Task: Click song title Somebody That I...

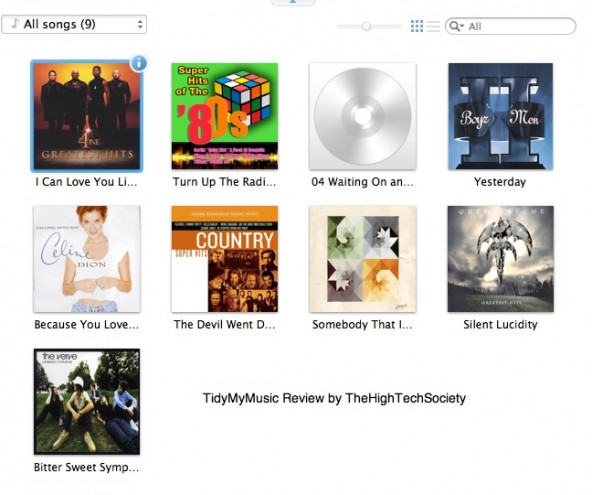Action: point(362,325)
